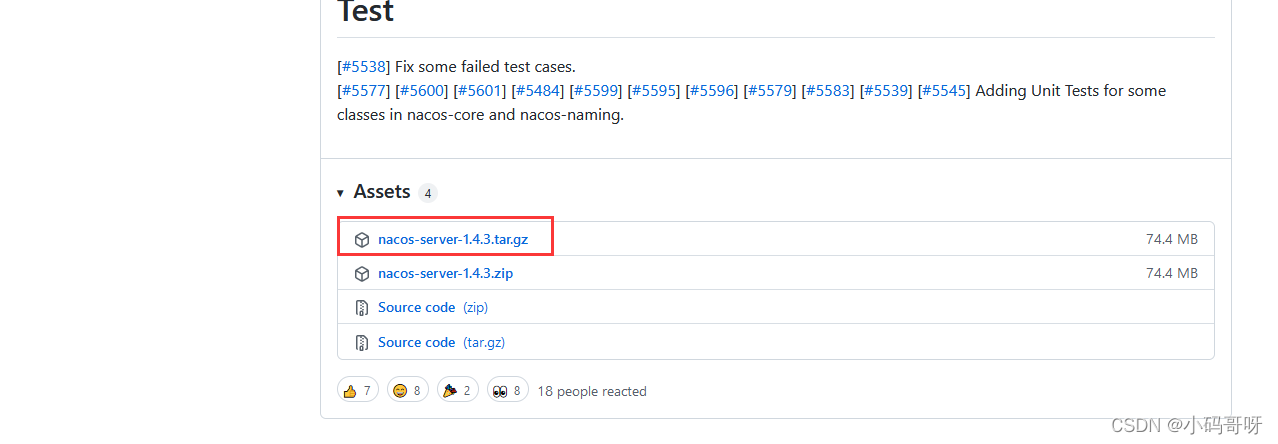
Task: Toggle the thumbs up reaction
Action: 358,391
